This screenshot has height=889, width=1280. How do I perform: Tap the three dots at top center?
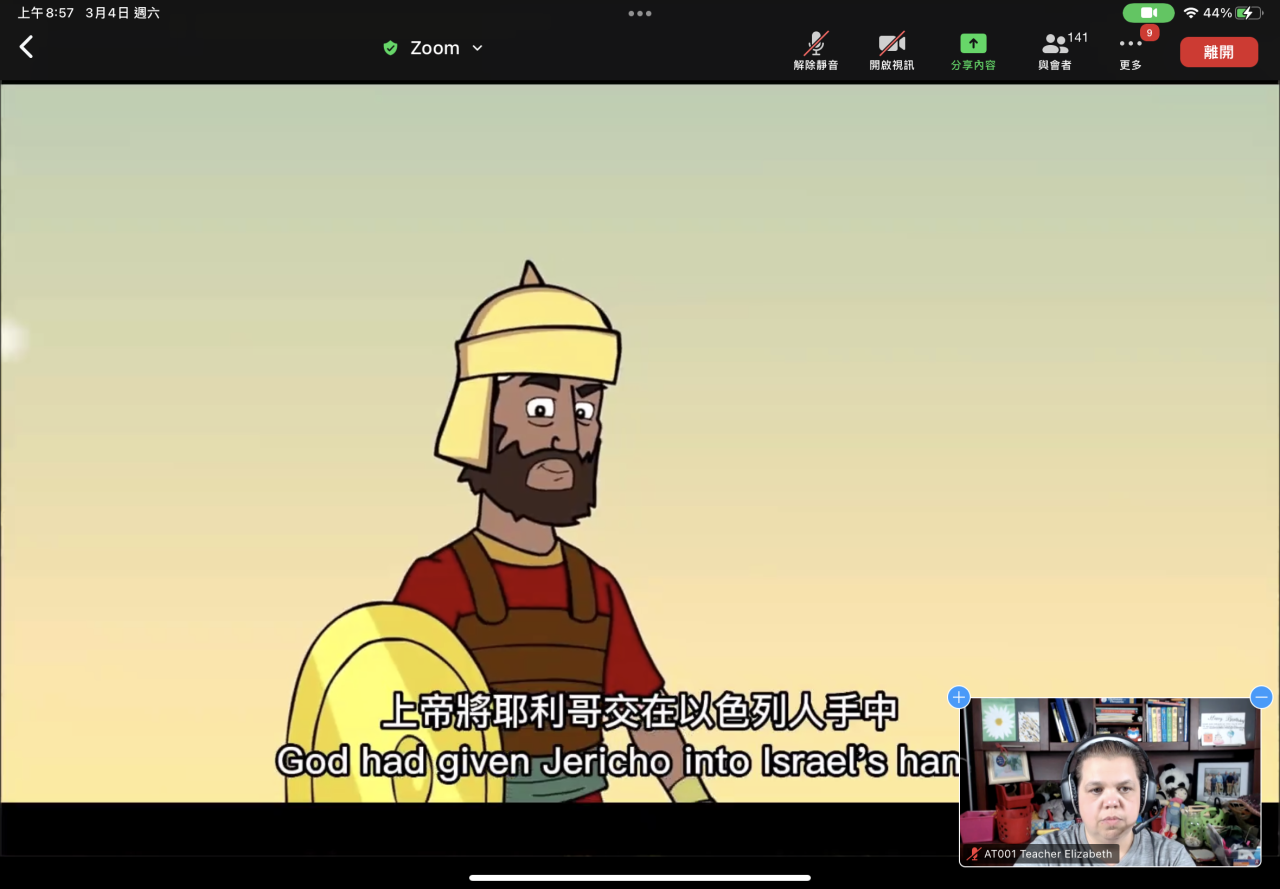[640, 13]
